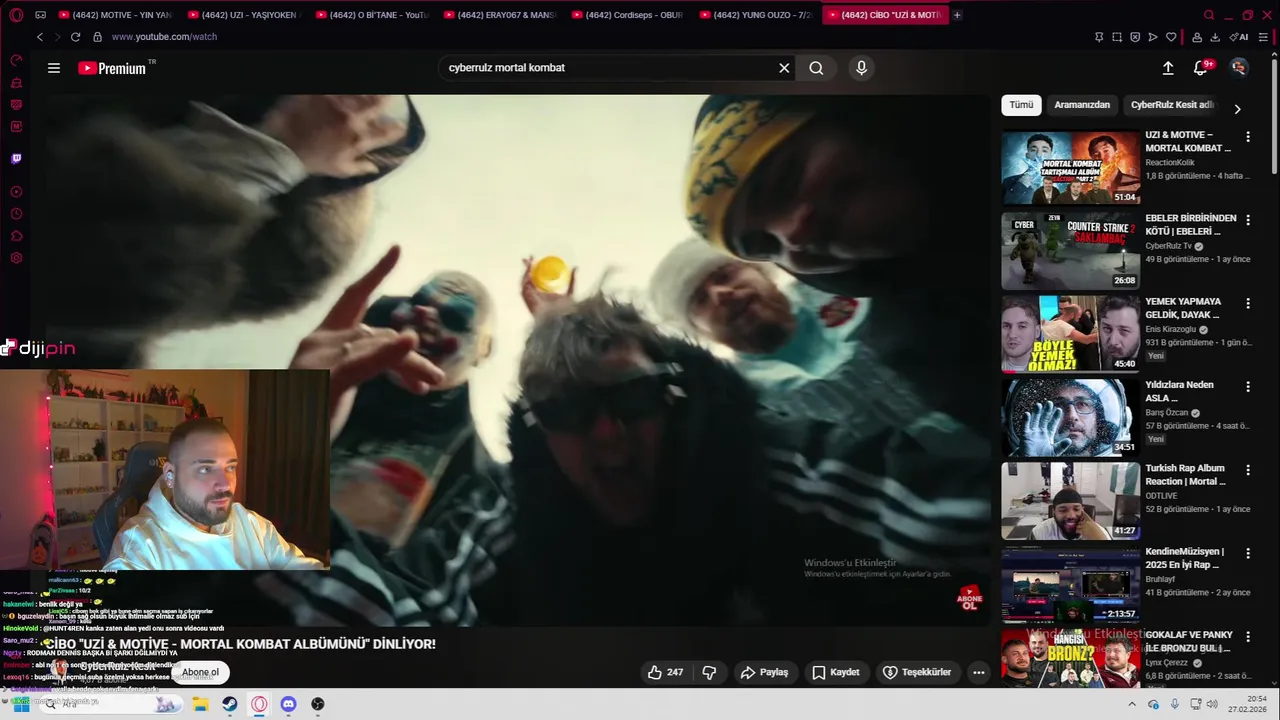Search by voice with microphone icon
The width and height of the screenshot is (1280, 720).
click(861, 68)
